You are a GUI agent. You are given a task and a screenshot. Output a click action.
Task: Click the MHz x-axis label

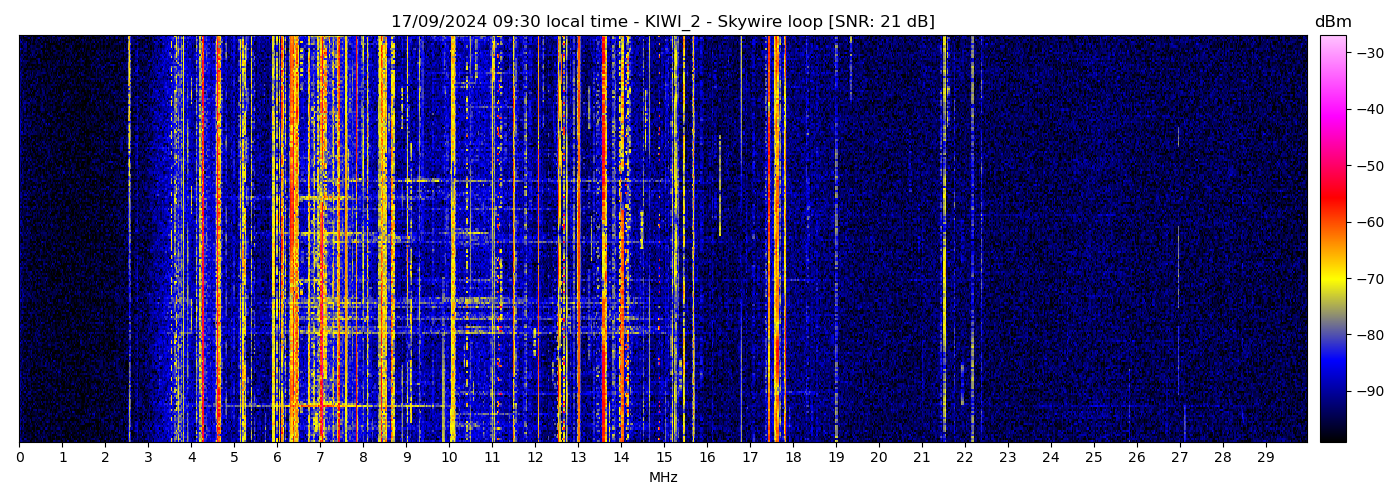tap(663, 478)
